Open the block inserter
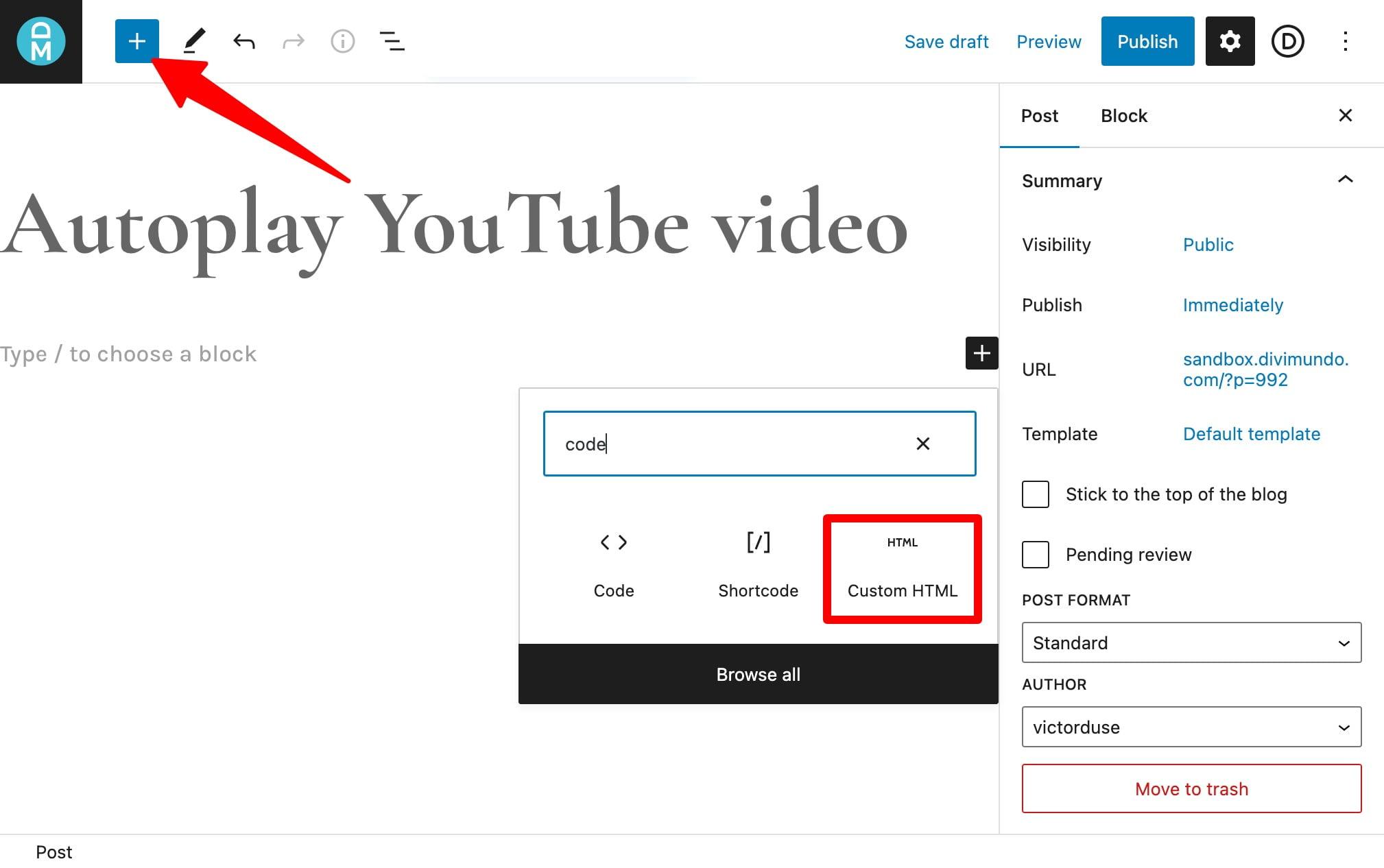This screenshot has height=868, width=1384. click(136, 41)
